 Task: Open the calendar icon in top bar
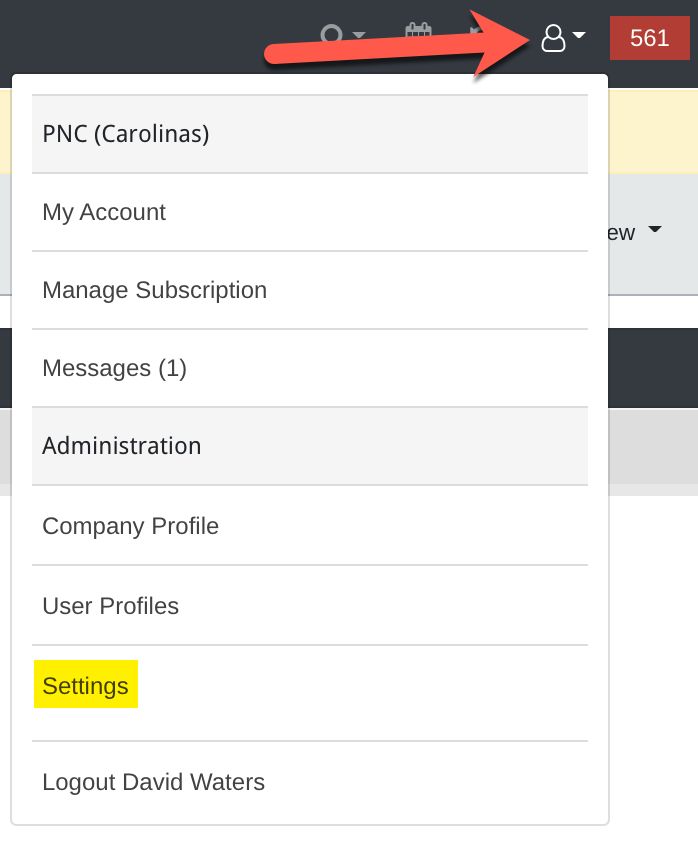418,33
